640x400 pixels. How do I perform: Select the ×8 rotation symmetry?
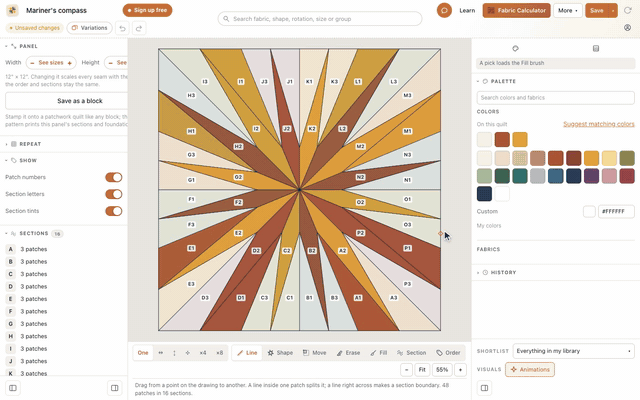220,353
